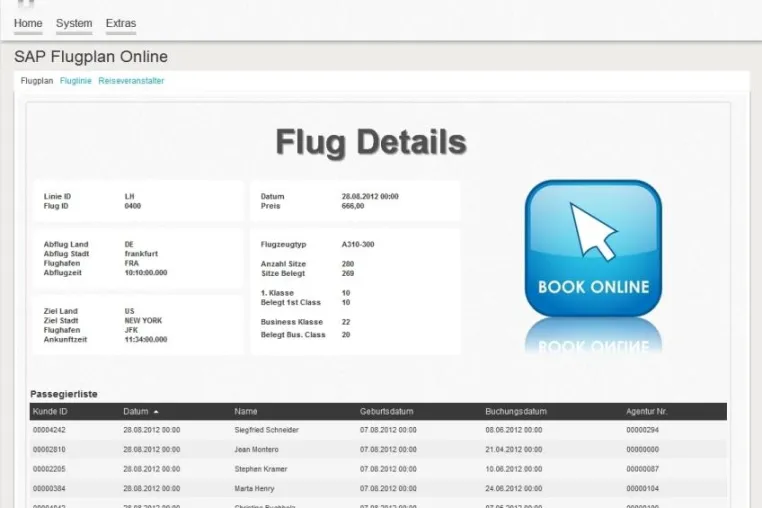Switch to the Reiseveranstalter tab
Screen dimensions: 762x508
click(131, 81)
